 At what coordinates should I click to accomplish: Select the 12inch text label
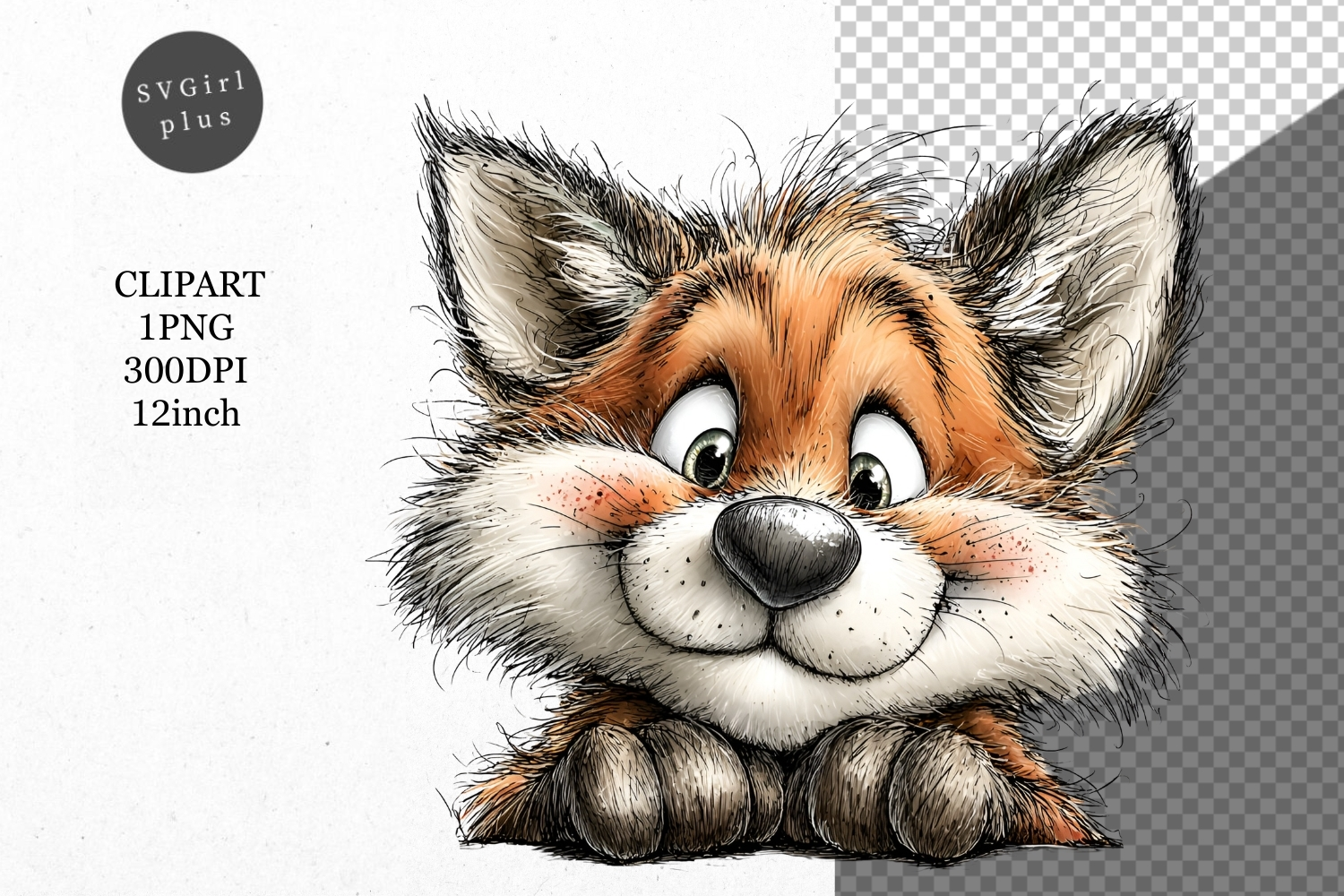click(x=186, y=413)
